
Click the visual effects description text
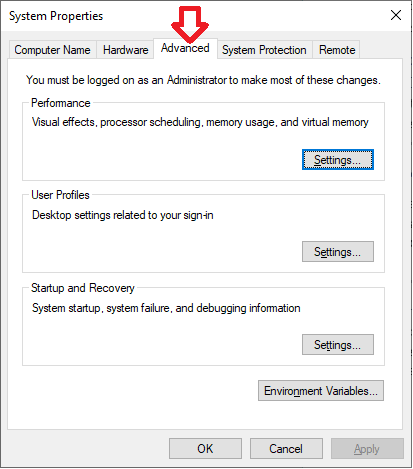coord(200,122)
